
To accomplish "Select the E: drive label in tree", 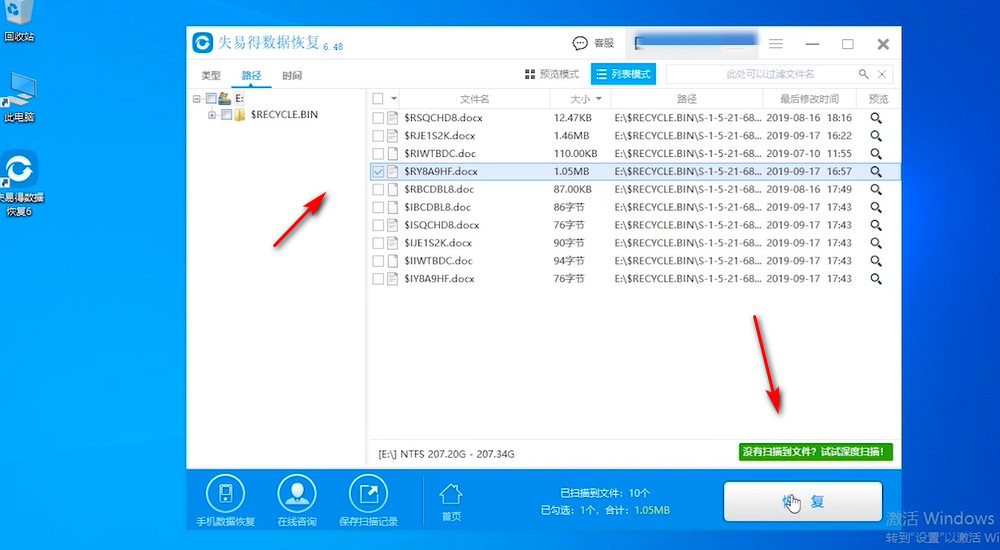I will 240,99.
